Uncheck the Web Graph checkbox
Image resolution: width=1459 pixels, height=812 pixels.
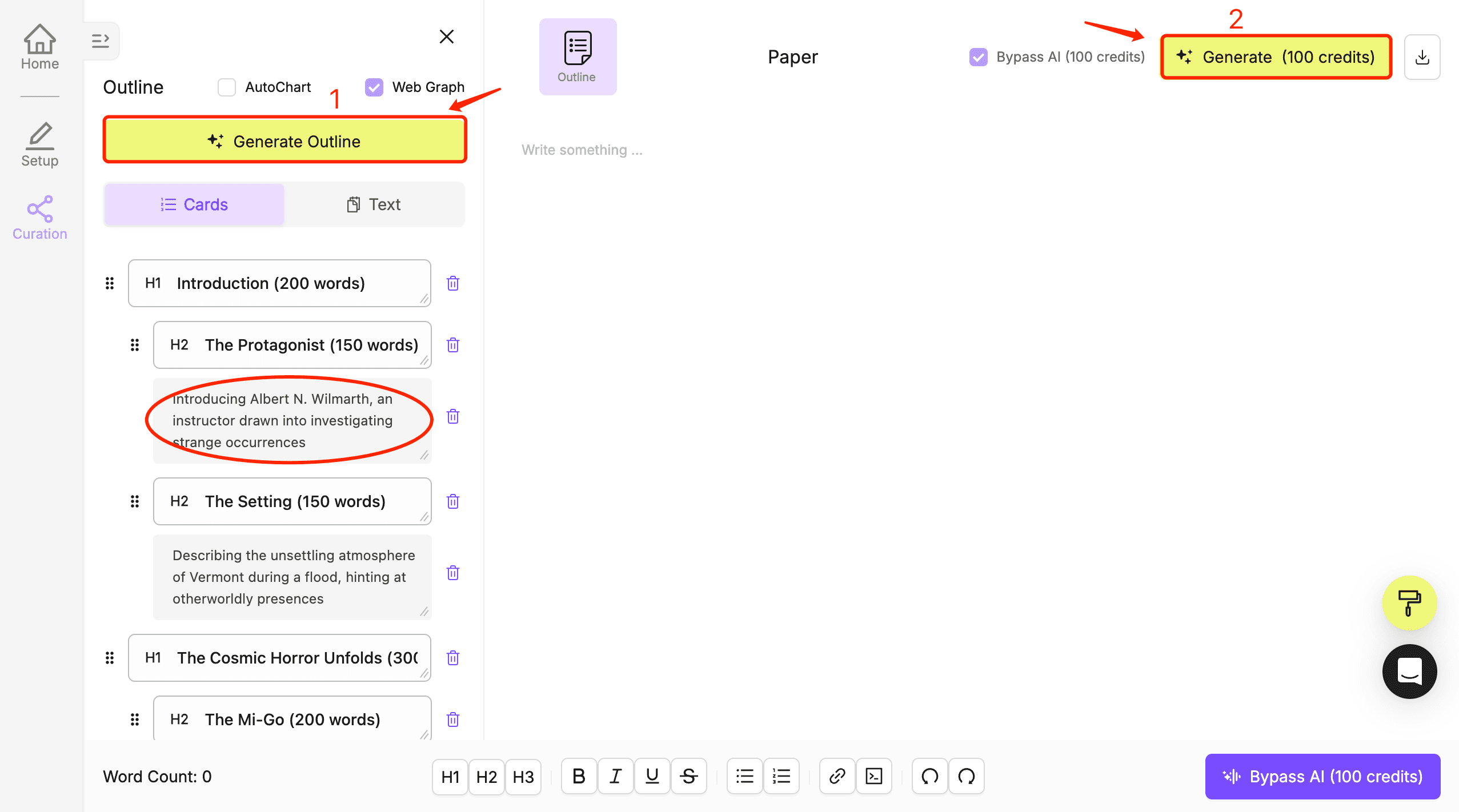[x=374, y=87]
